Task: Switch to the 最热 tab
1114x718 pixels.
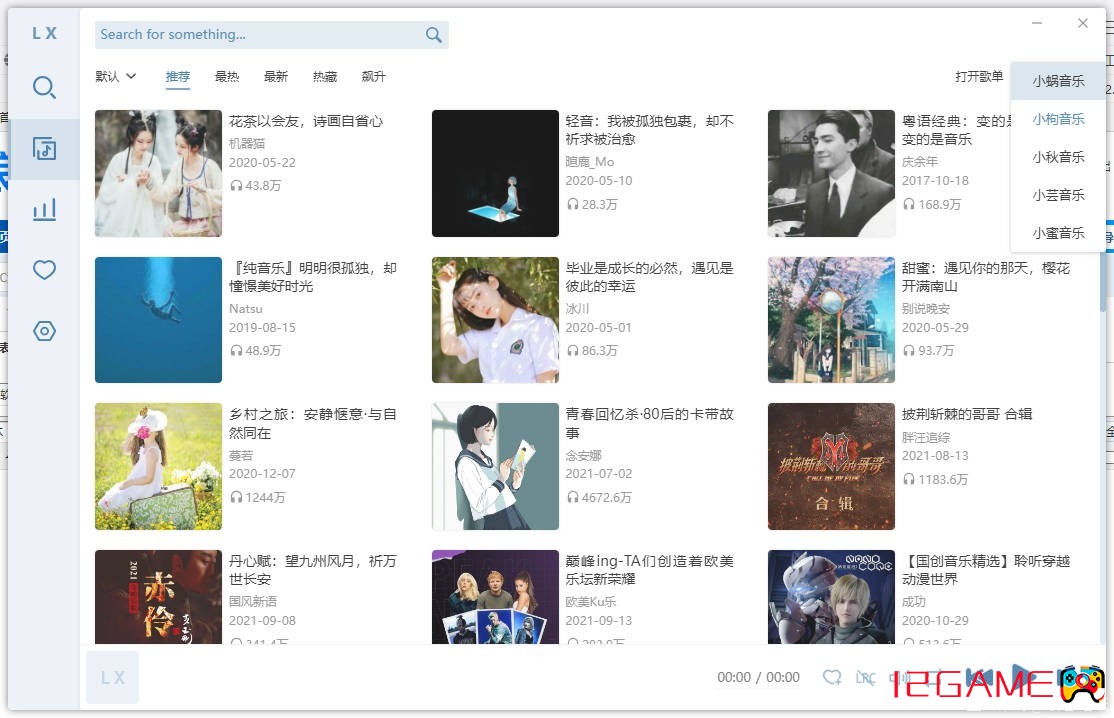Action: click(227, 77)
